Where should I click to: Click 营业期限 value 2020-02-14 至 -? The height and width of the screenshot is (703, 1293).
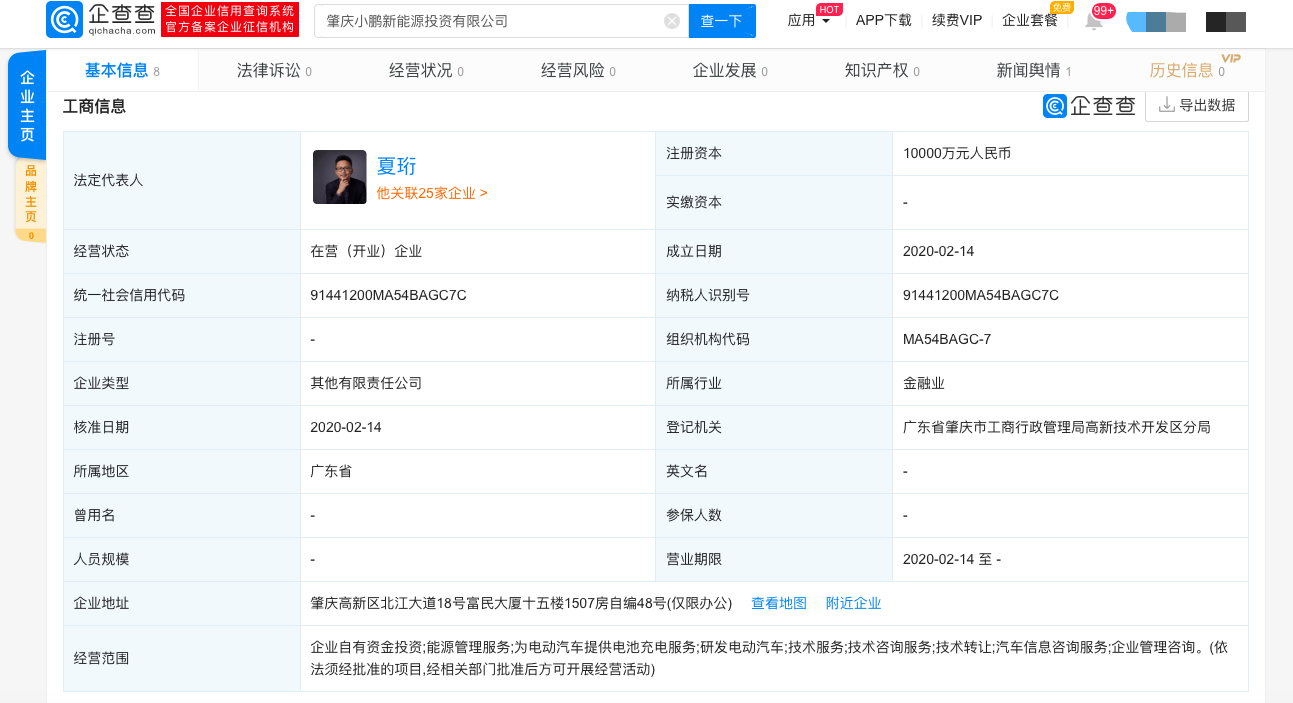click(951, 559)
